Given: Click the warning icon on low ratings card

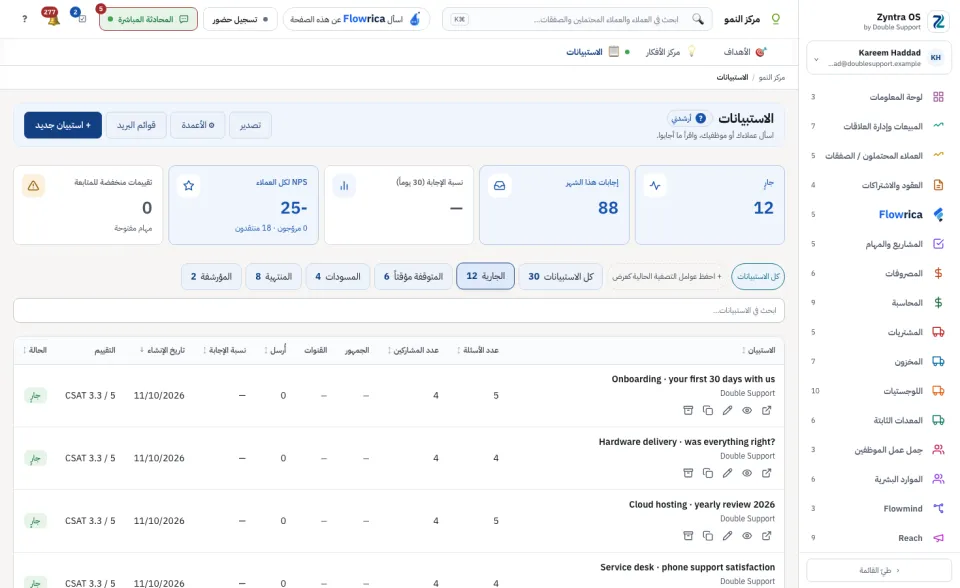Looking at the screenshot, I should pos(33,186).
